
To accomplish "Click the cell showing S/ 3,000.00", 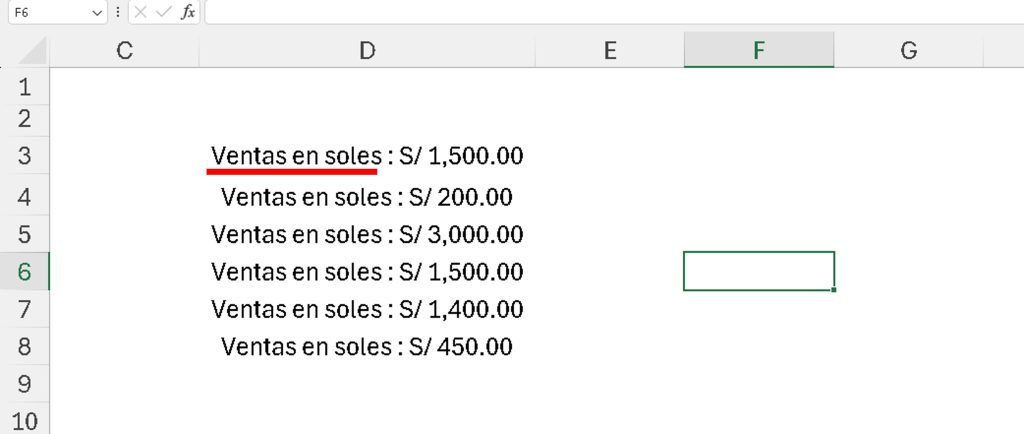I will click(367, 234).
